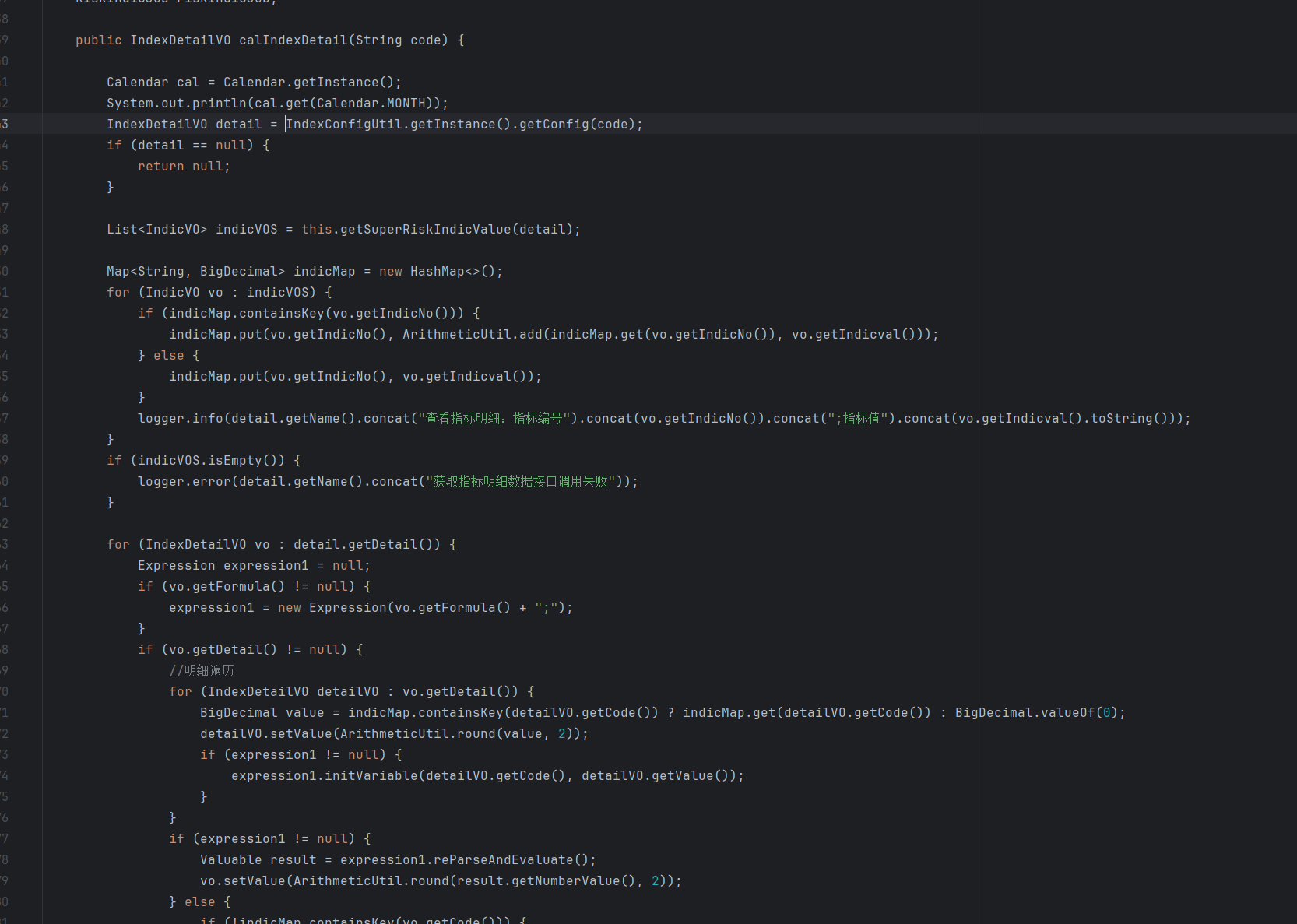Click the 'for (IndexDetailVO detailVO : vo.getDetail())' loop
The width and height of the screenshot is (1297, 924).
pyautogui.click(x=351, y=691)
